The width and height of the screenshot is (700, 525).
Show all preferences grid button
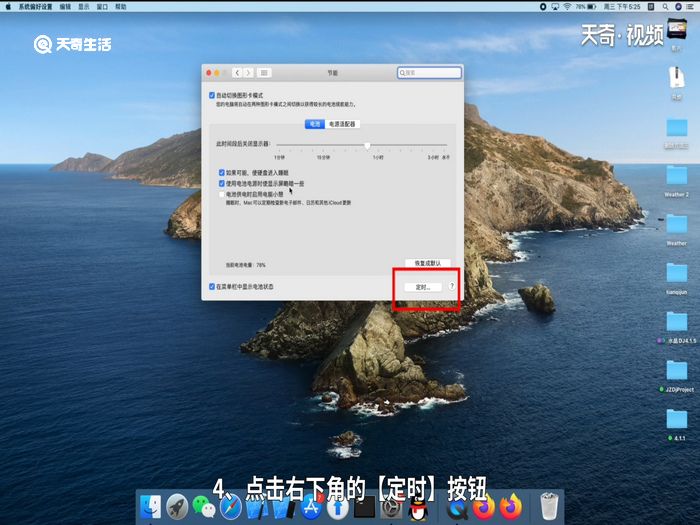(264, 73)
